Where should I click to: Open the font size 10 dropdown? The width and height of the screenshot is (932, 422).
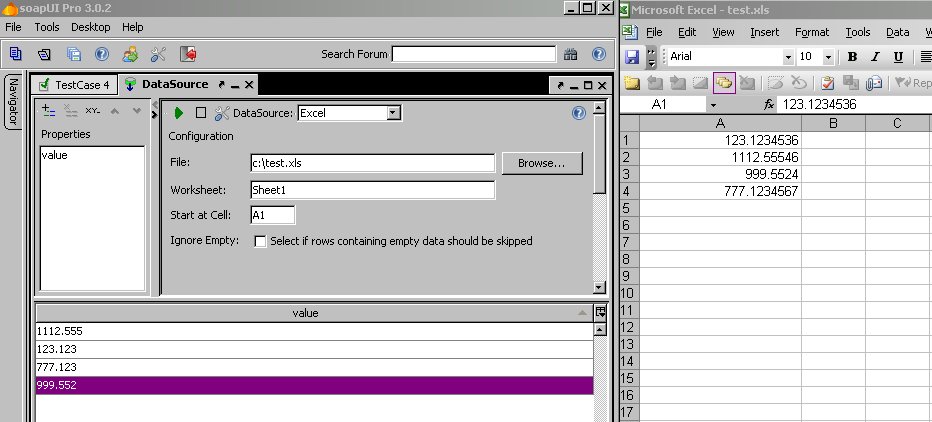click(828, 57)
